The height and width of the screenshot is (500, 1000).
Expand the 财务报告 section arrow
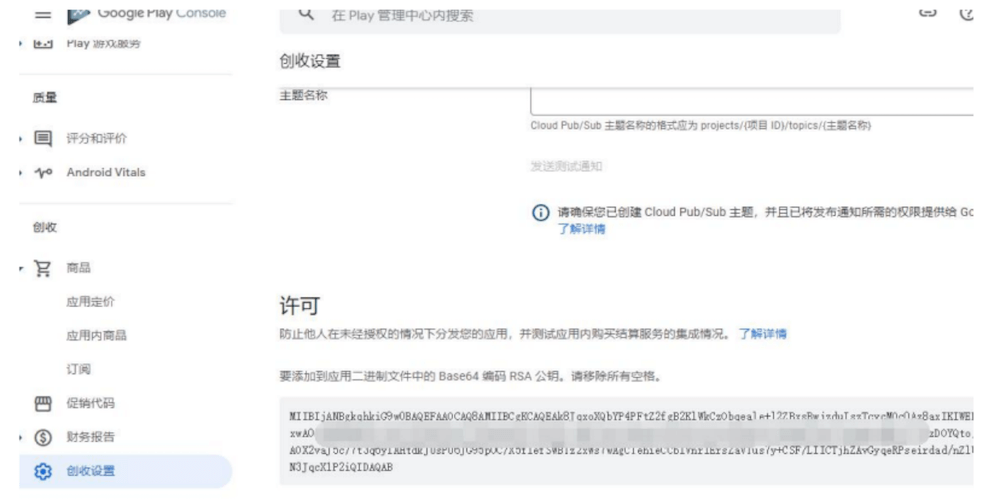point(20,437)
